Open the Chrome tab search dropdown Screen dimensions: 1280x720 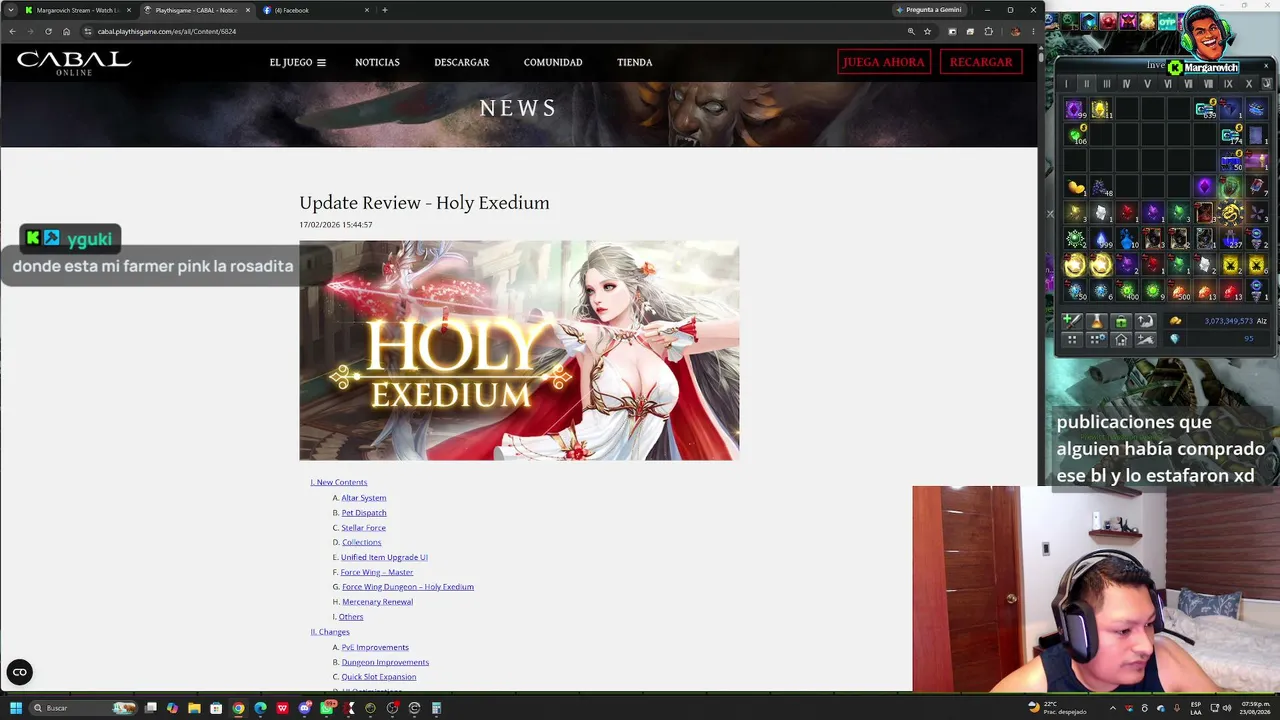click(10, 10)
